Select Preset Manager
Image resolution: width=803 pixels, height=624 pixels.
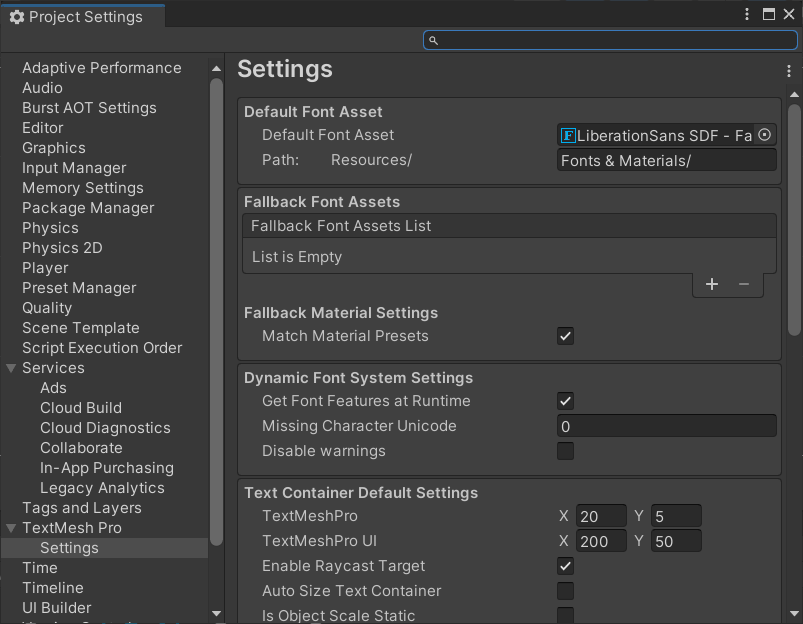[x=79, y=287]
